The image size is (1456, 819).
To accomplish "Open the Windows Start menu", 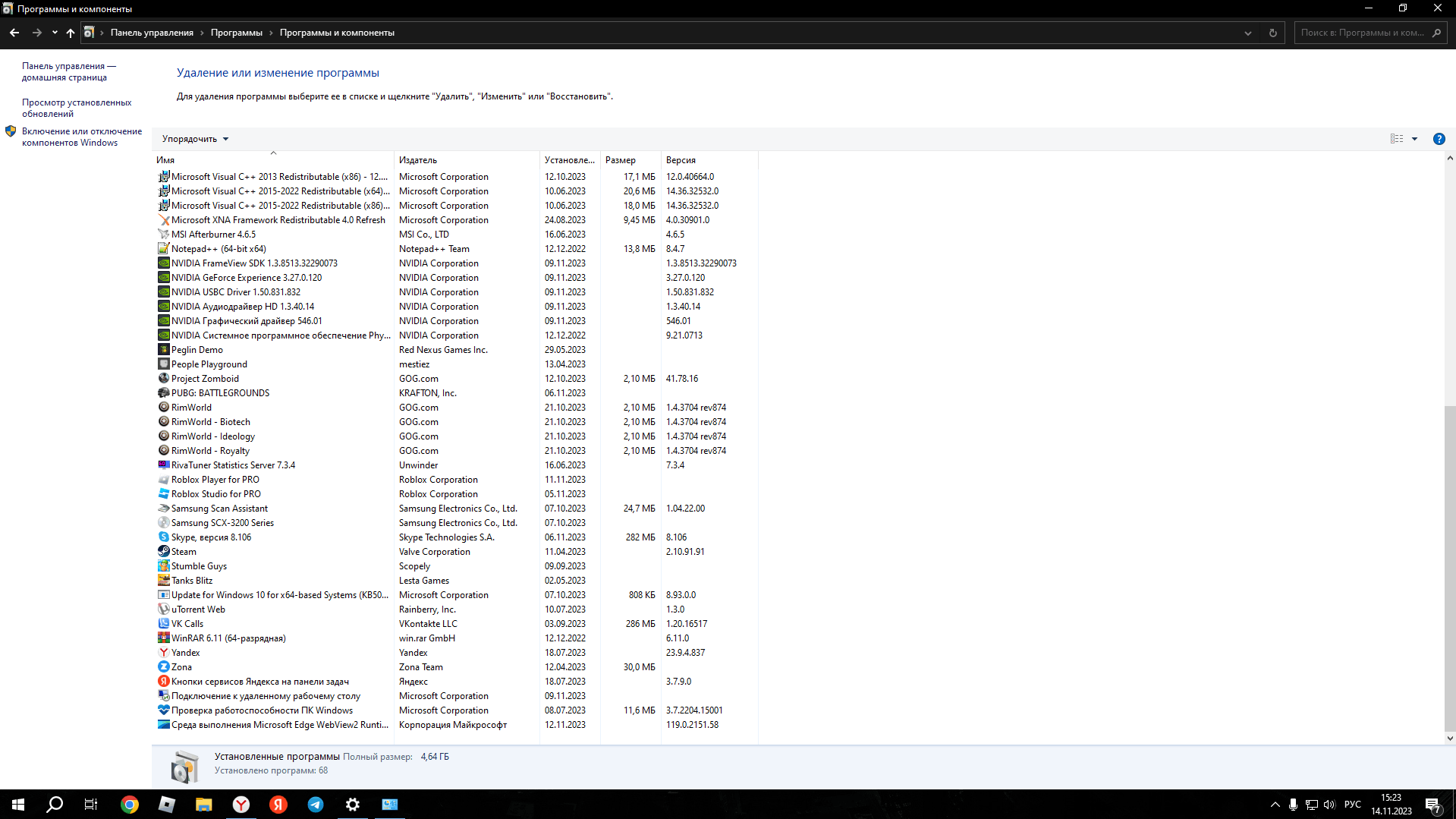I will (18, 805).
